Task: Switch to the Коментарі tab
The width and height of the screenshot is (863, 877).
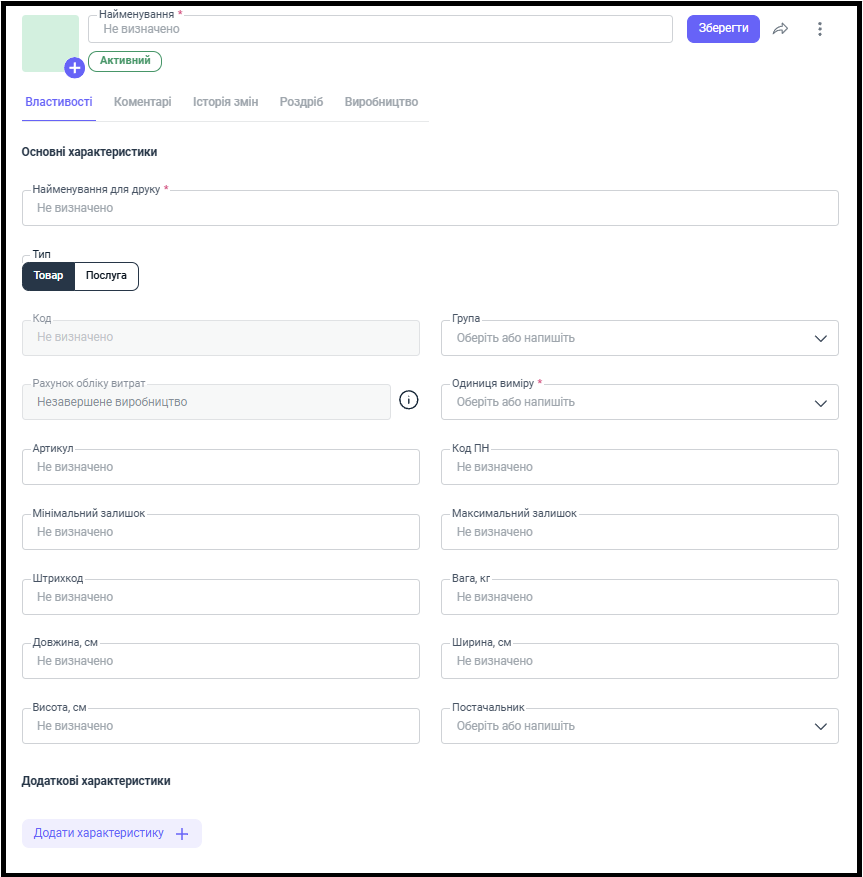Action: [x=143, y=102]
